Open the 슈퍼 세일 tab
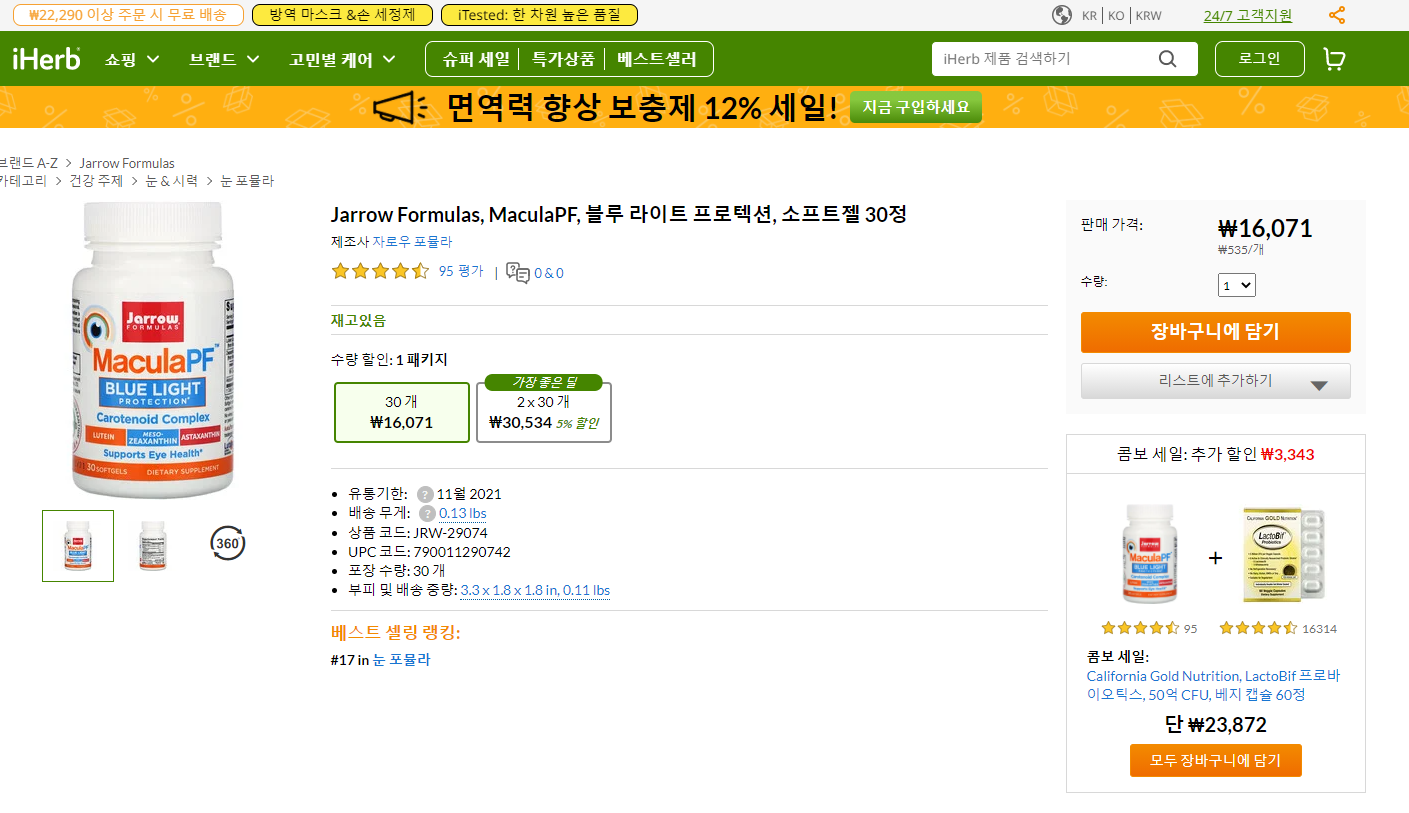 [476, 59]
